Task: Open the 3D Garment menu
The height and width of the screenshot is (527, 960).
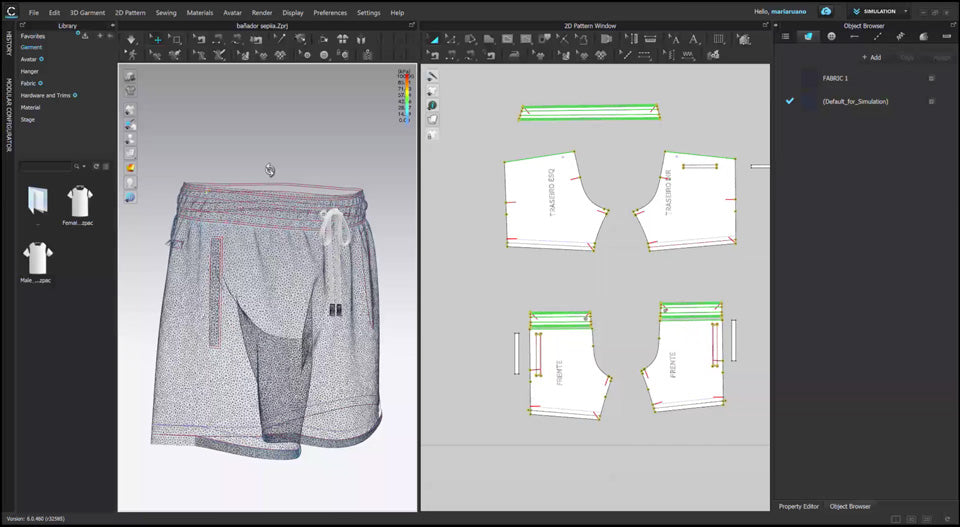Action: (87, 13)
